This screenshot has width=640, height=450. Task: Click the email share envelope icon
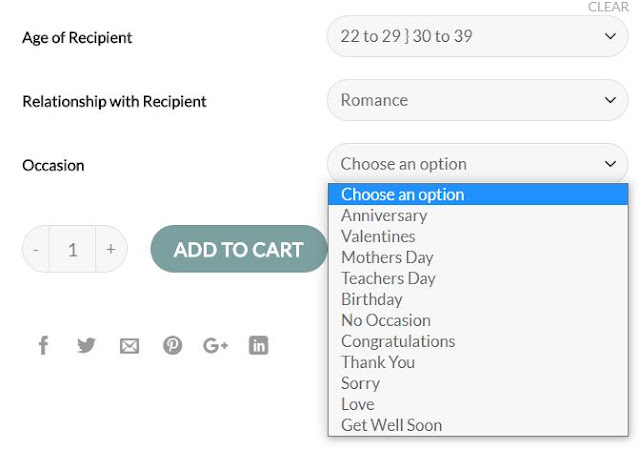pos(129,346)
